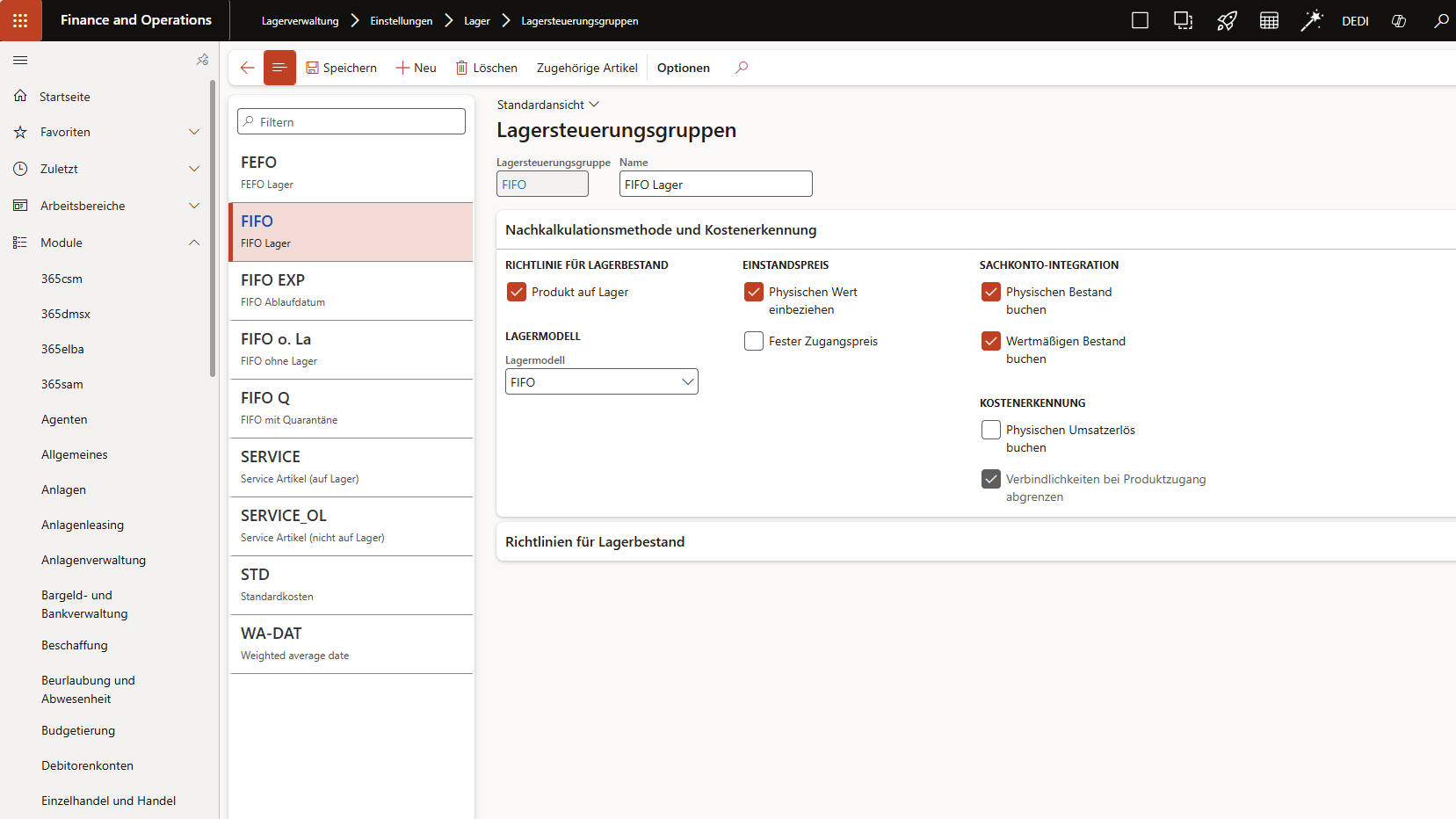Click the Favoriten star icon
The image size is (1456, 819).
click(20, 132)
